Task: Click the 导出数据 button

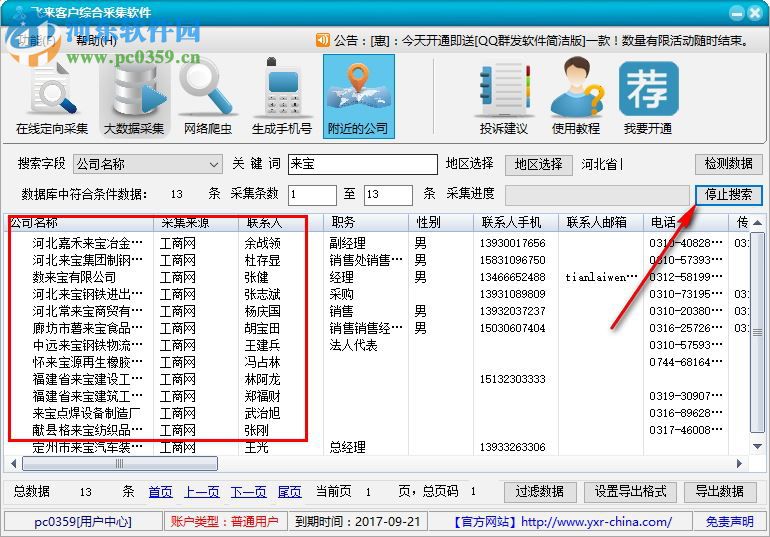Action: (x=719, y=491)
